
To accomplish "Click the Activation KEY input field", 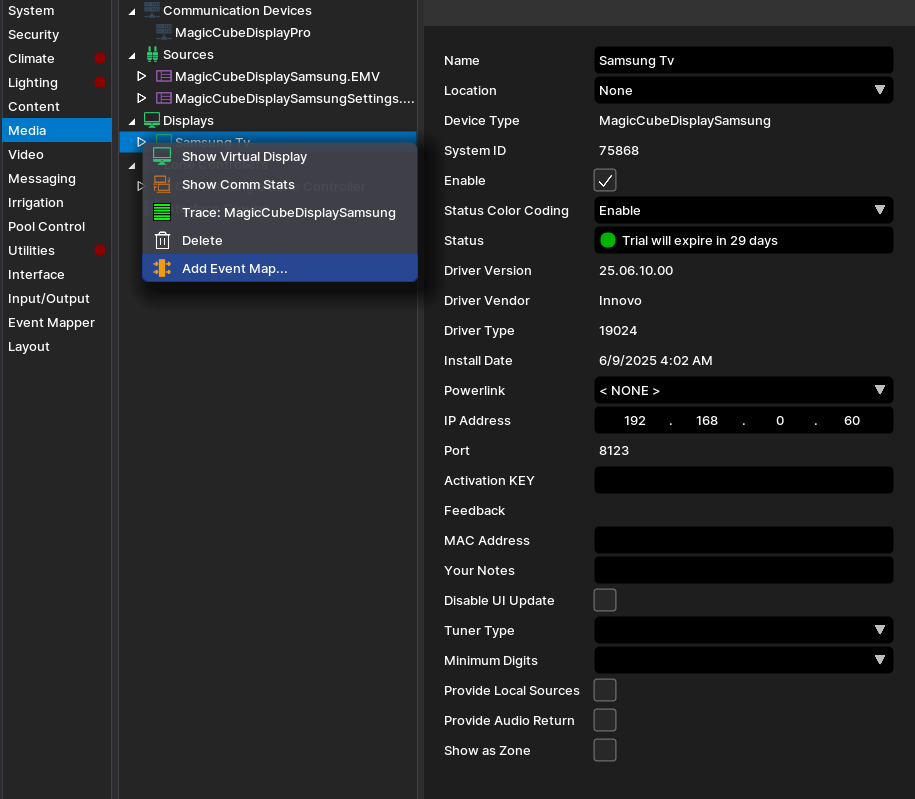I will click(743, 480).
